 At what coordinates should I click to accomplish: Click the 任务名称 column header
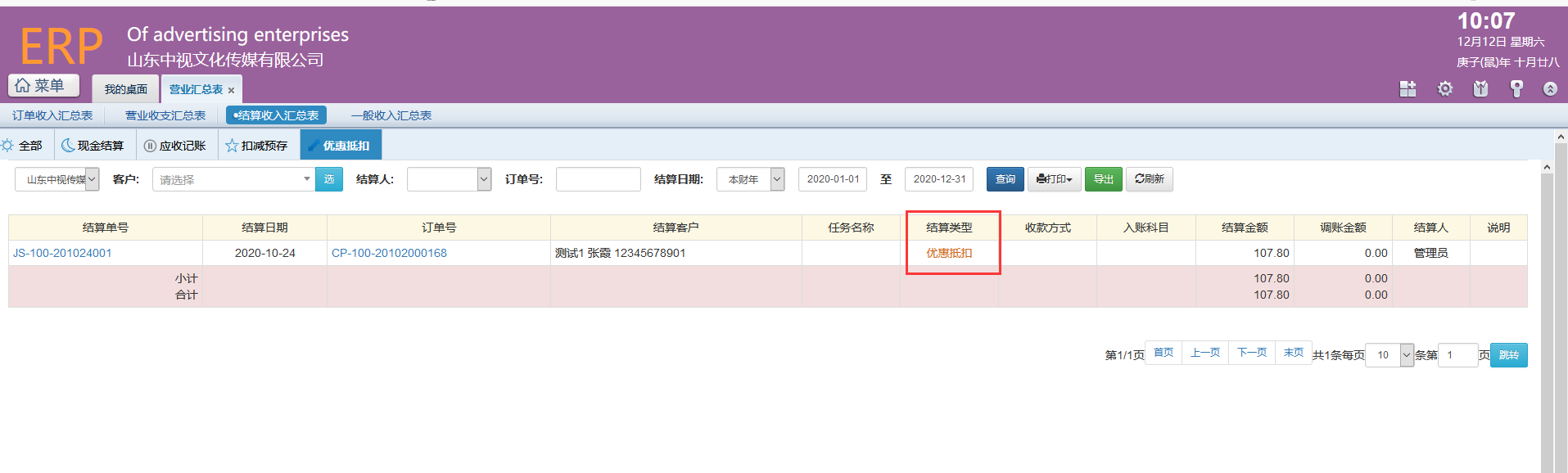click(x=851, y=227)
